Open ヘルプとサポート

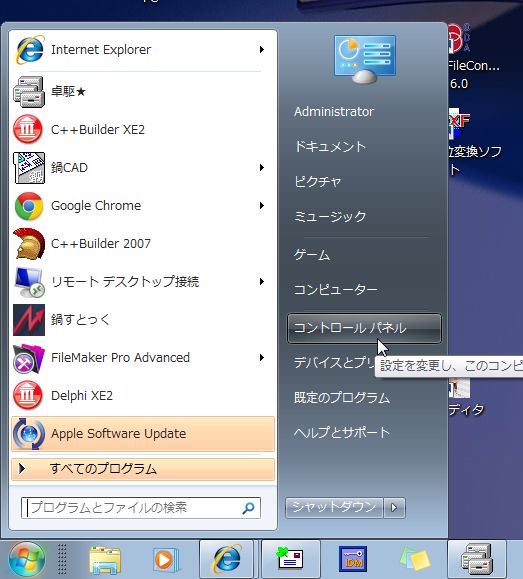point(342,432)
